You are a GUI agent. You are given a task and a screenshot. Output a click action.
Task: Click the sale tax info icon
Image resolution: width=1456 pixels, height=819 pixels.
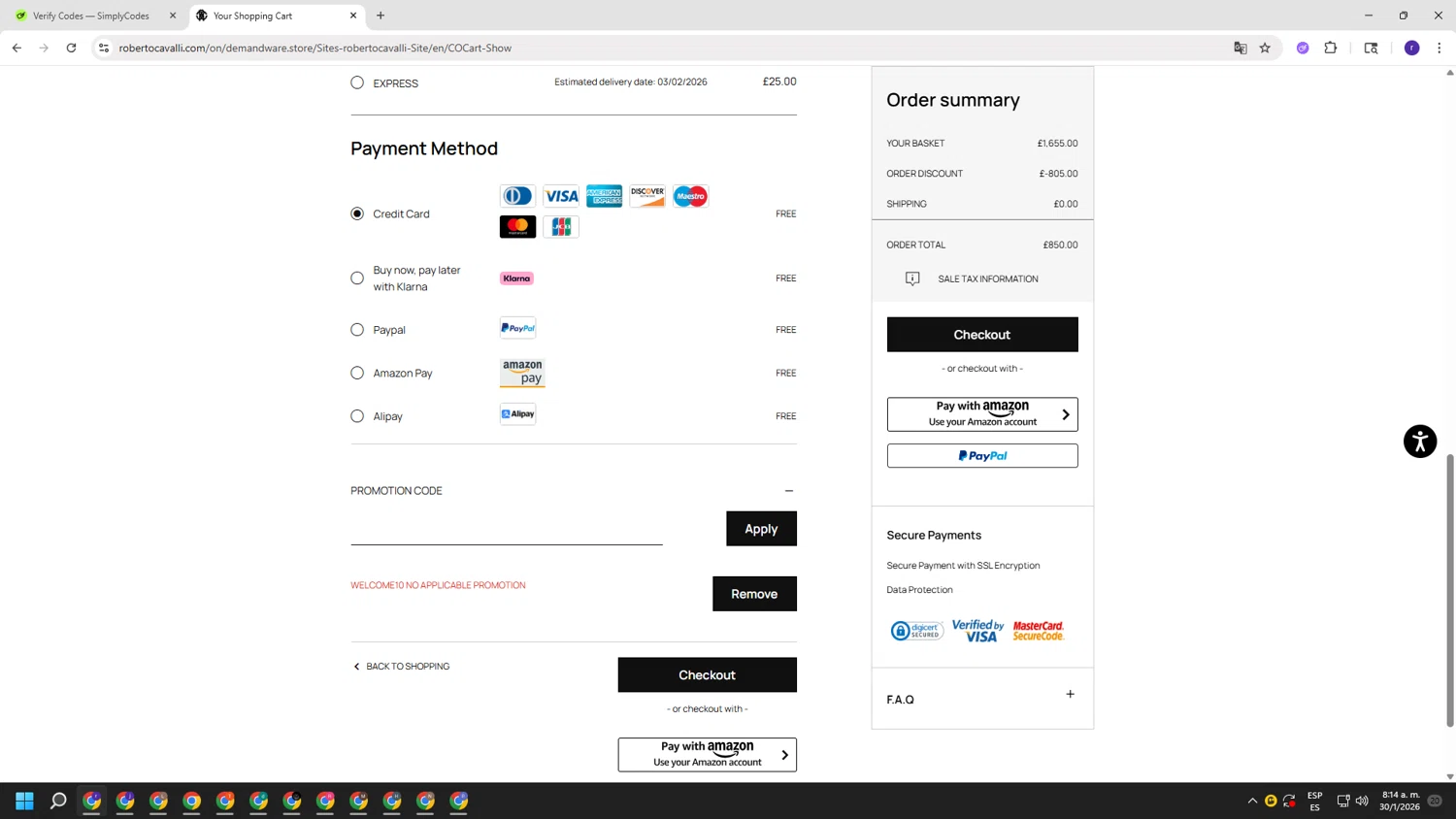pyautogui.click(x=912, y=278)
